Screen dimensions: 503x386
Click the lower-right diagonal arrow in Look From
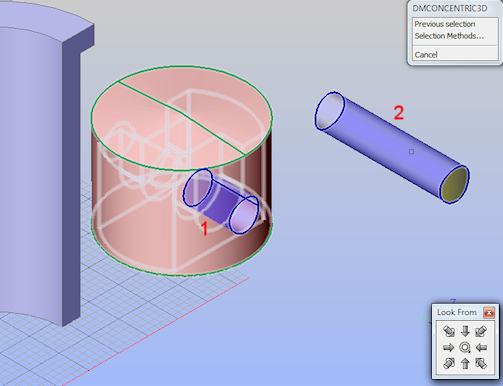(x=481, y=363)
